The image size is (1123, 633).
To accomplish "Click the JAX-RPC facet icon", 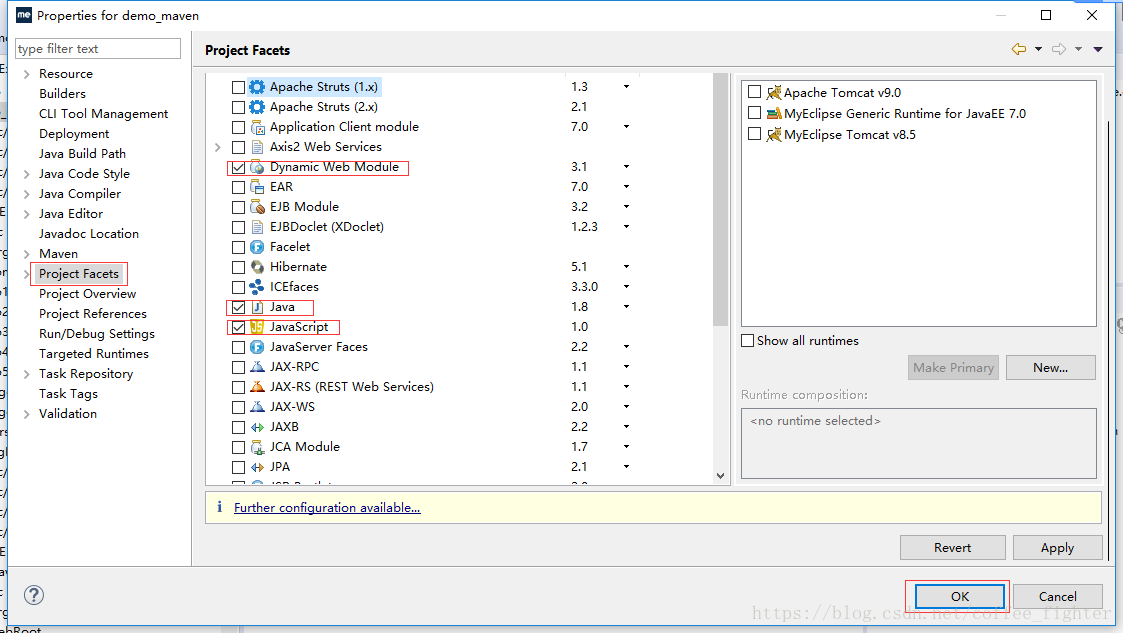I will [x=257, y=367].
